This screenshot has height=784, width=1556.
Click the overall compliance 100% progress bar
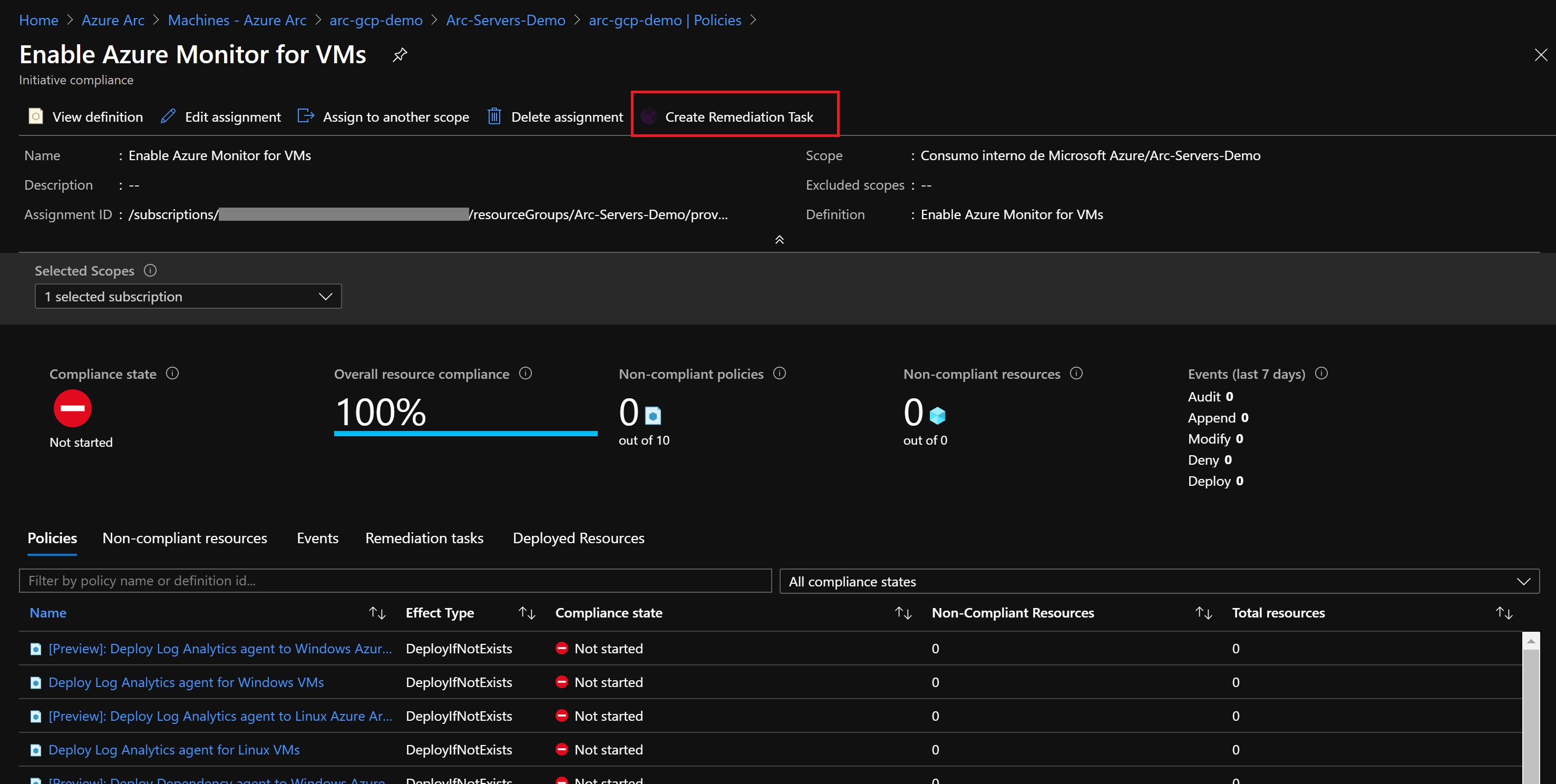click(x=465, y=433)
